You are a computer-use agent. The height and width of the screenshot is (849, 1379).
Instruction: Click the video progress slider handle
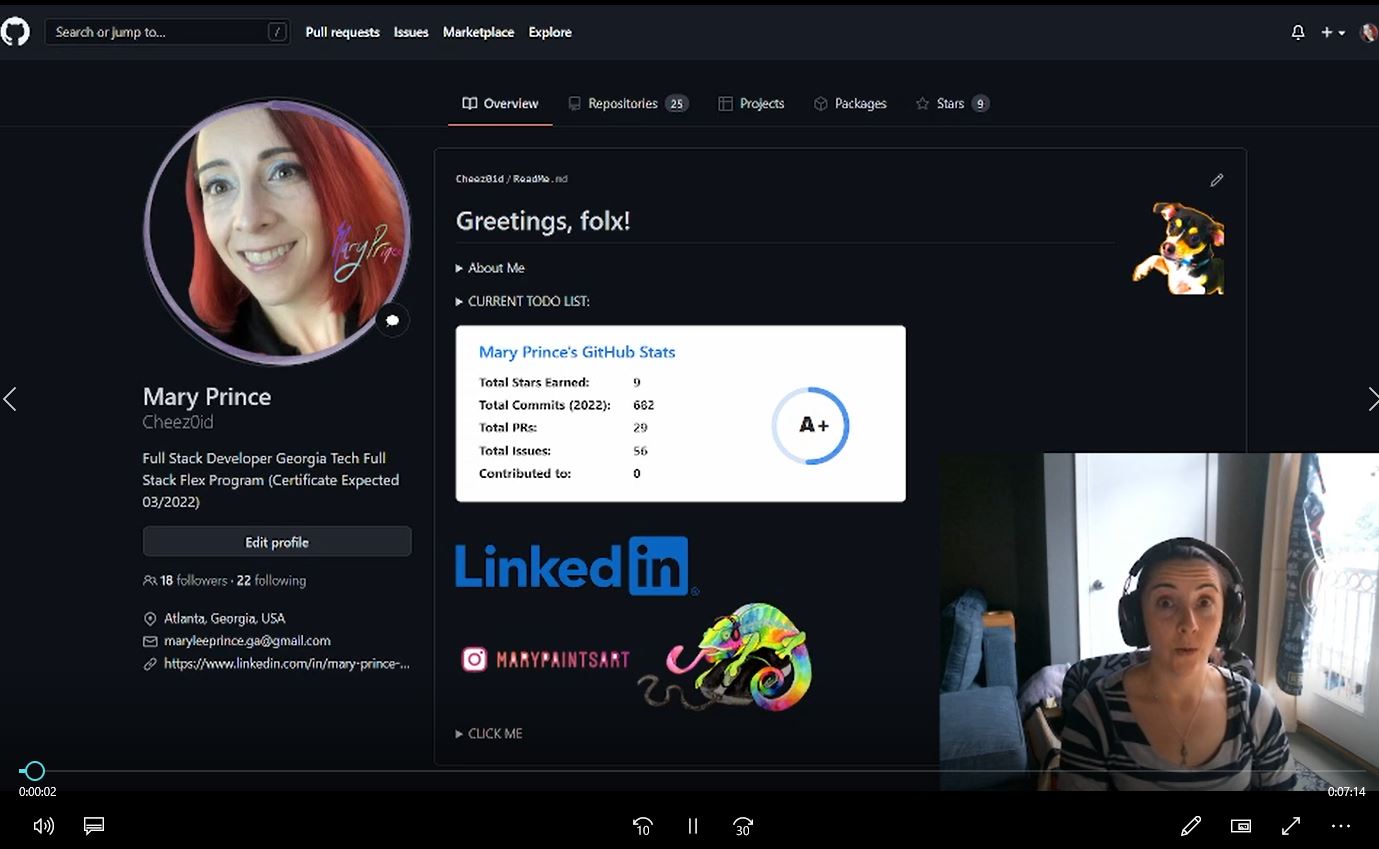coord(34,771)
